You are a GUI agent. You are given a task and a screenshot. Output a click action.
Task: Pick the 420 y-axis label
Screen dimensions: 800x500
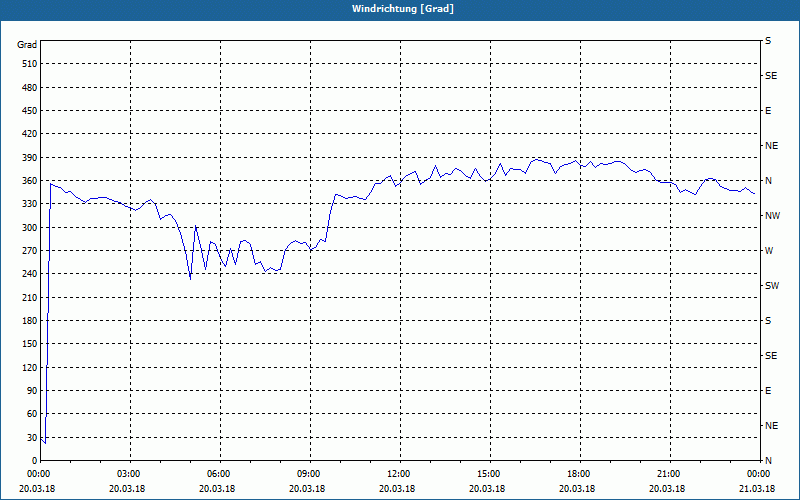[x=30, y=134]
